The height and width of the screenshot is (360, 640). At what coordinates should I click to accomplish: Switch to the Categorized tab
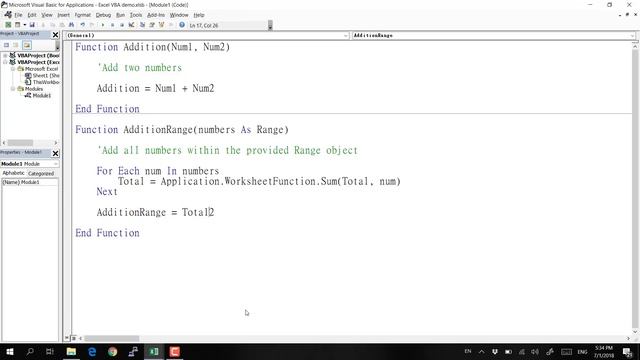(41, 173)
